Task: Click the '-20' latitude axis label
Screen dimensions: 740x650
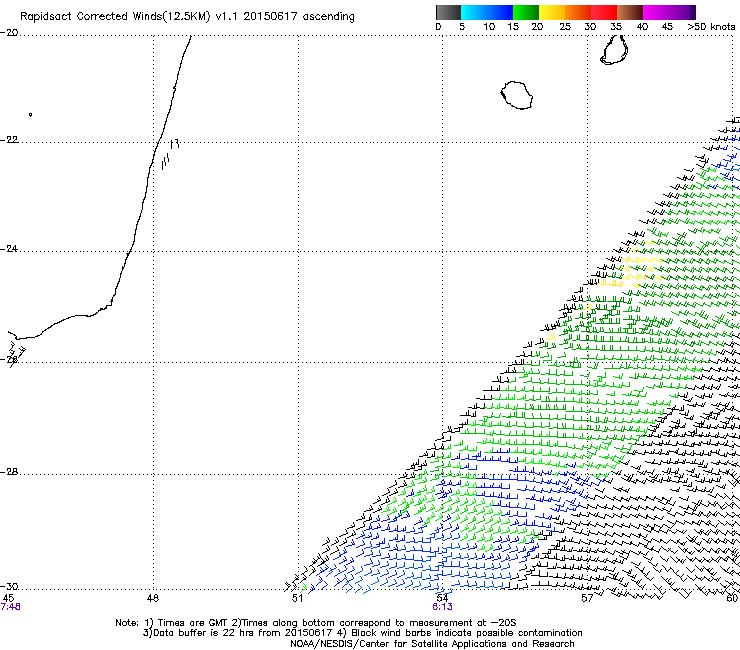Action: point(9,33)
